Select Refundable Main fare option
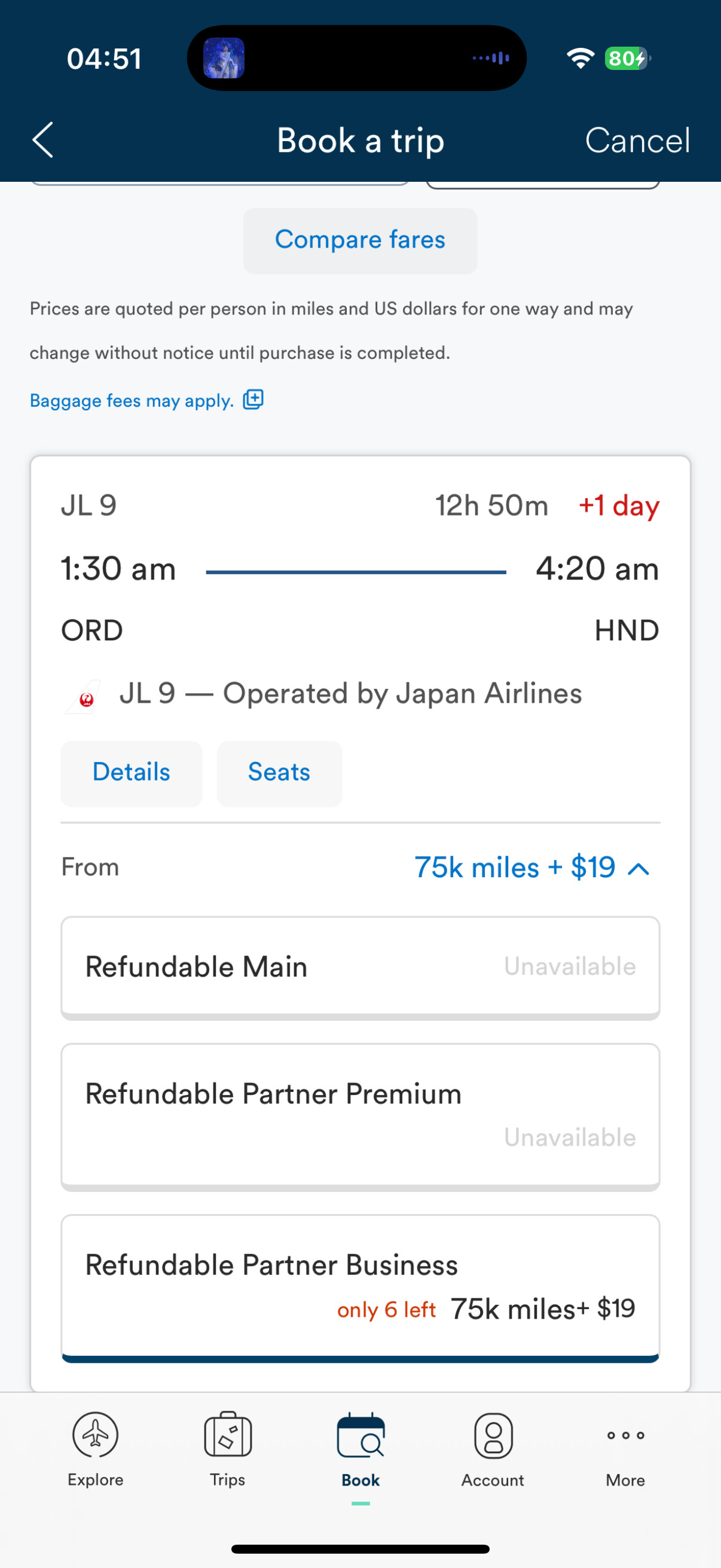 360,966
